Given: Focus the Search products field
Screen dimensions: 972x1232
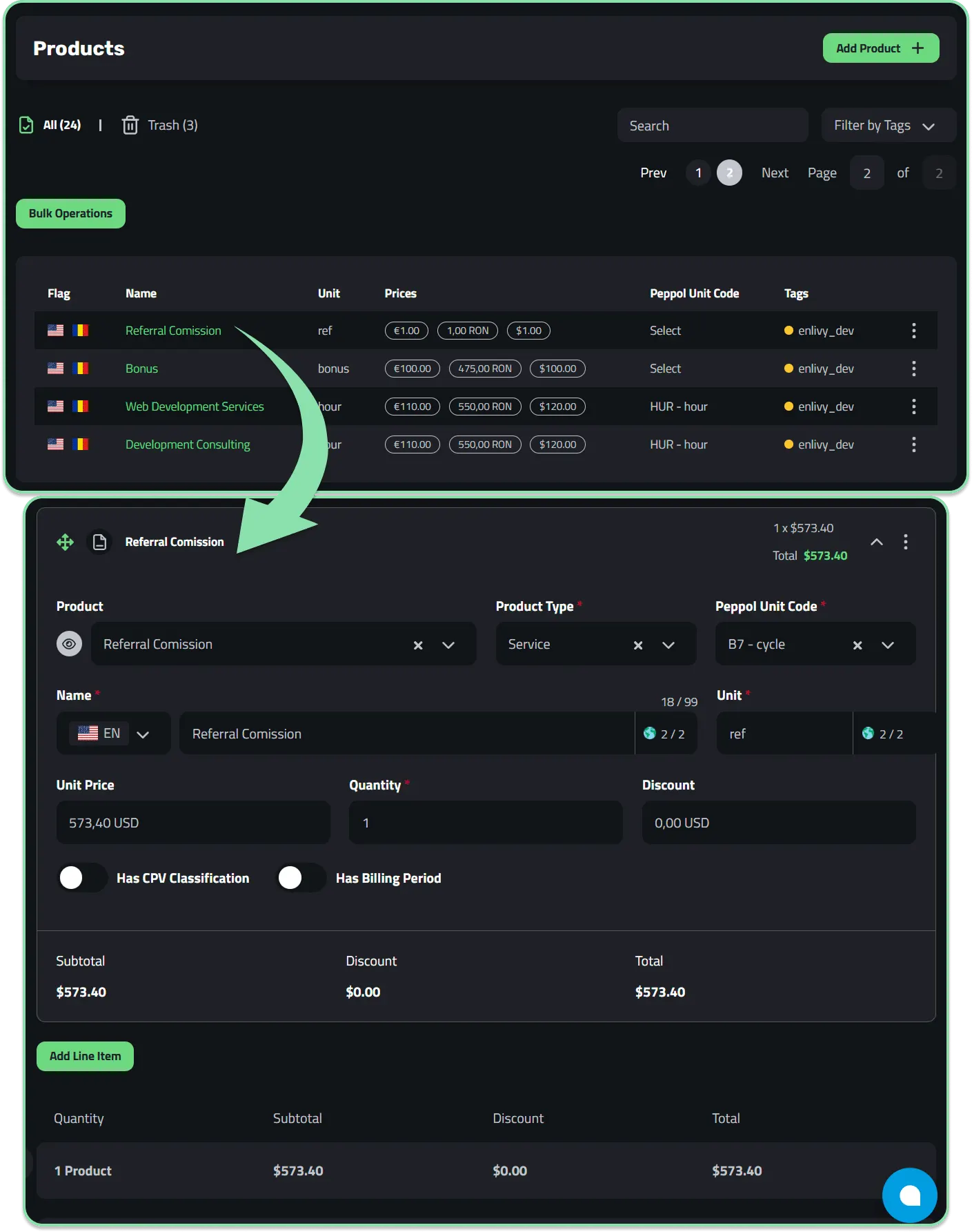Looking at the screenshot, I should (713, 125).
